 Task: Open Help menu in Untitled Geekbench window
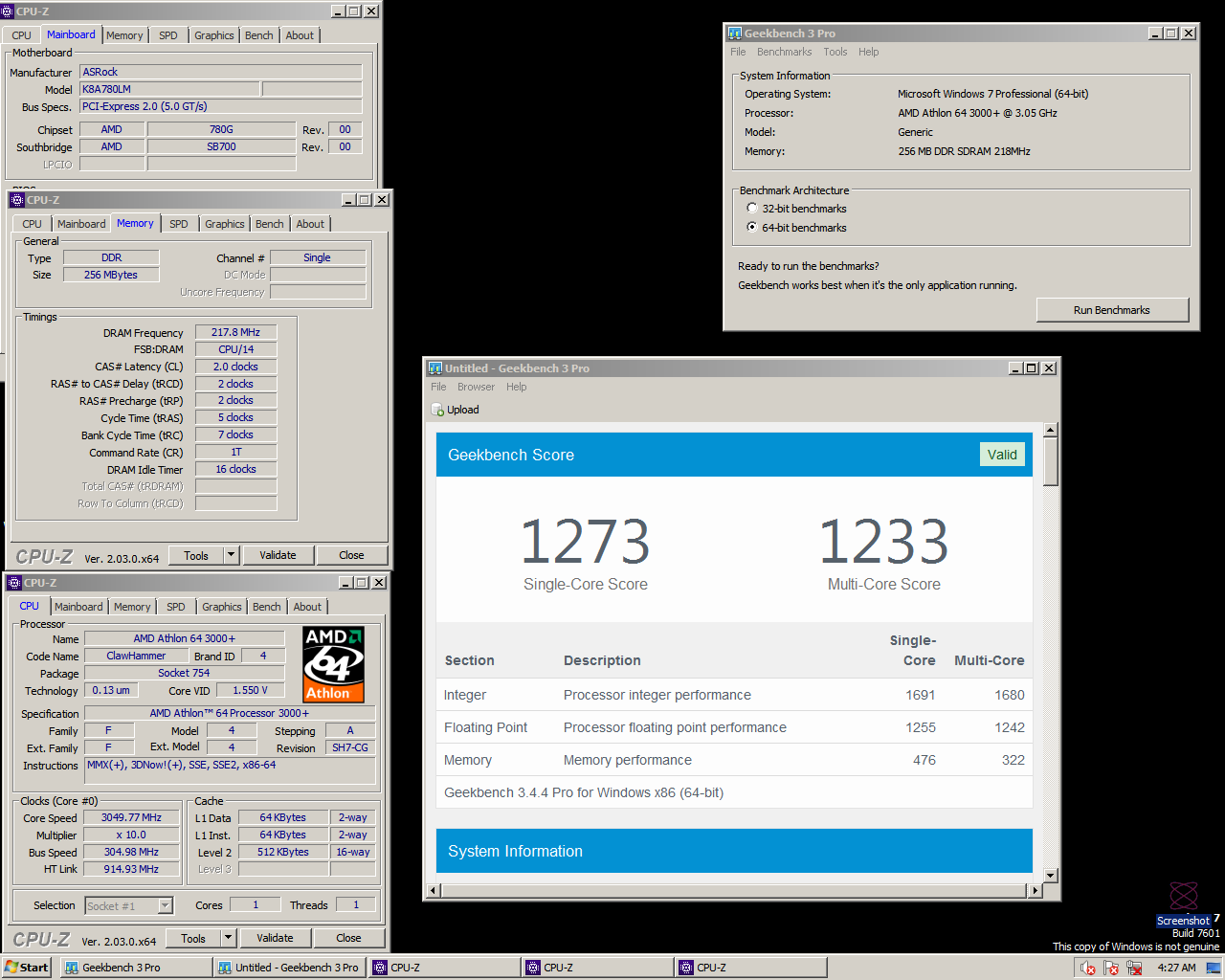517,387
